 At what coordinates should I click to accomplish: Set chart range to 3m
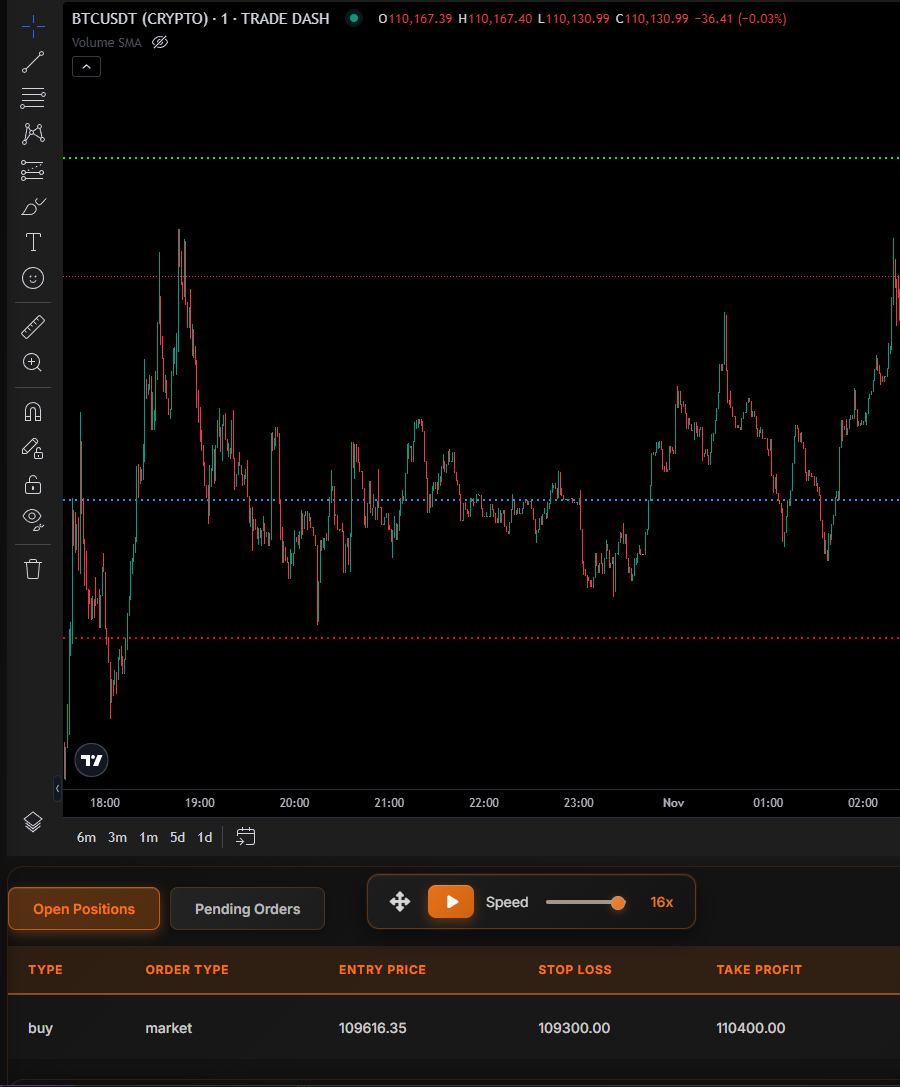tap(117, 837)
